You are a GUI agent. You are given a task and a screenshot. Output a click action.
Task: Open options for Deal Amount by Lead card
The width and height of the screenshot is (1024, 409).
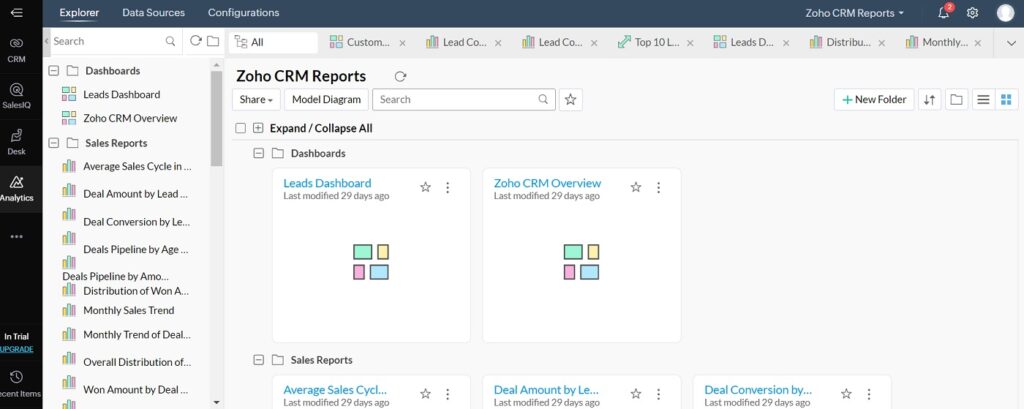658,394
